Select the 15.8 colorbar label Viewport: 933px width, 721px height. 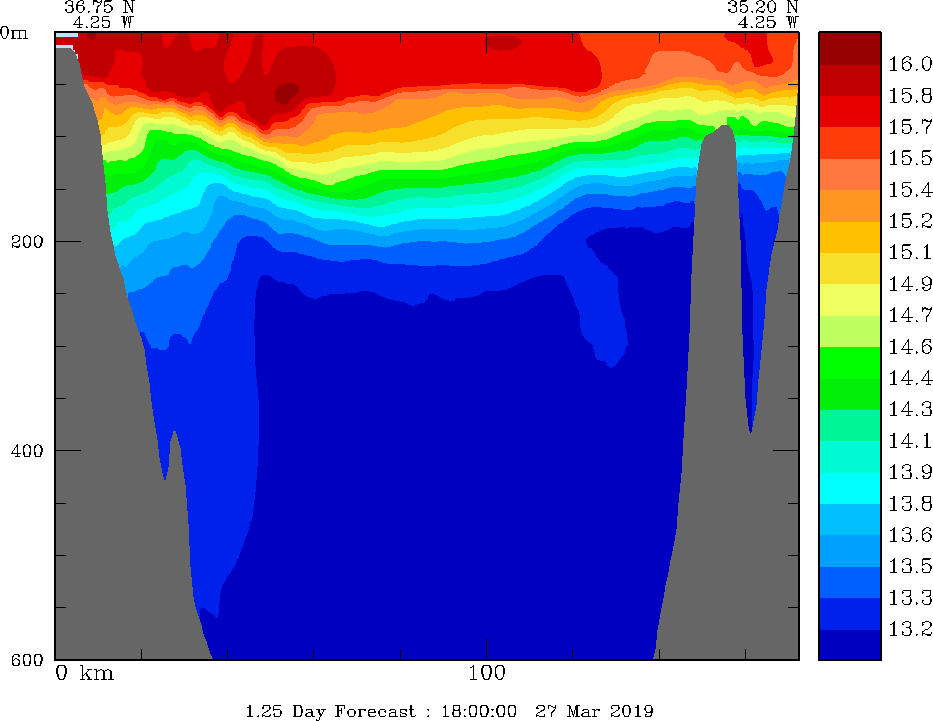910,96
